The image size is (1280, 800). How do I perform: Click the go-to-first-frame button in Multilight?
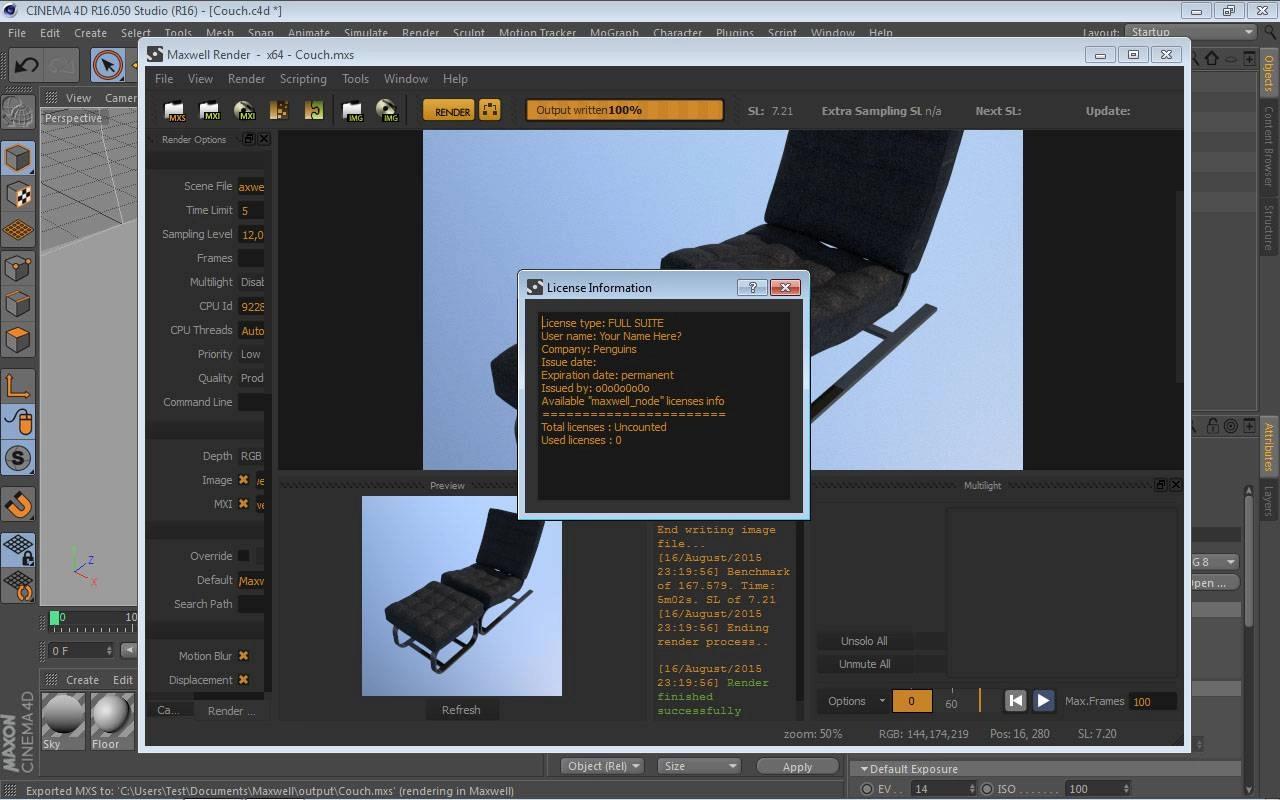click(x=1015, y=700)
